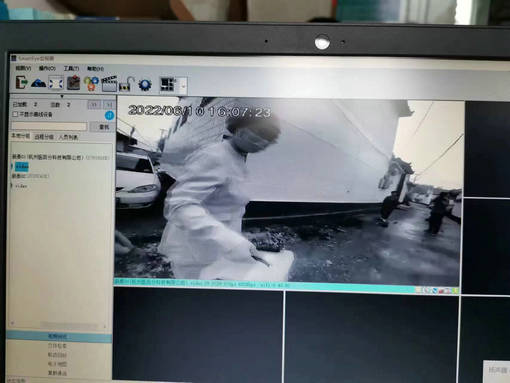Open settings via the blue gear icon

tap(145, 85)
